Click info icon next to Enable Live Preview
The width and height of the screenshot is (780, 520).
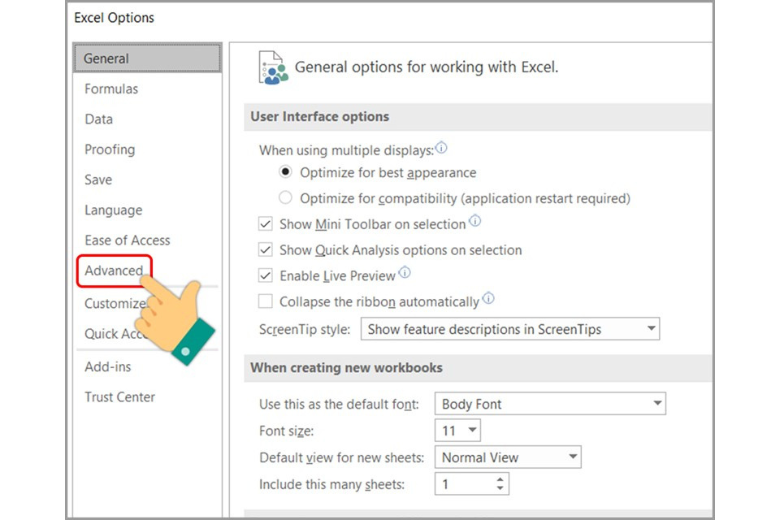tap(405, 272)
